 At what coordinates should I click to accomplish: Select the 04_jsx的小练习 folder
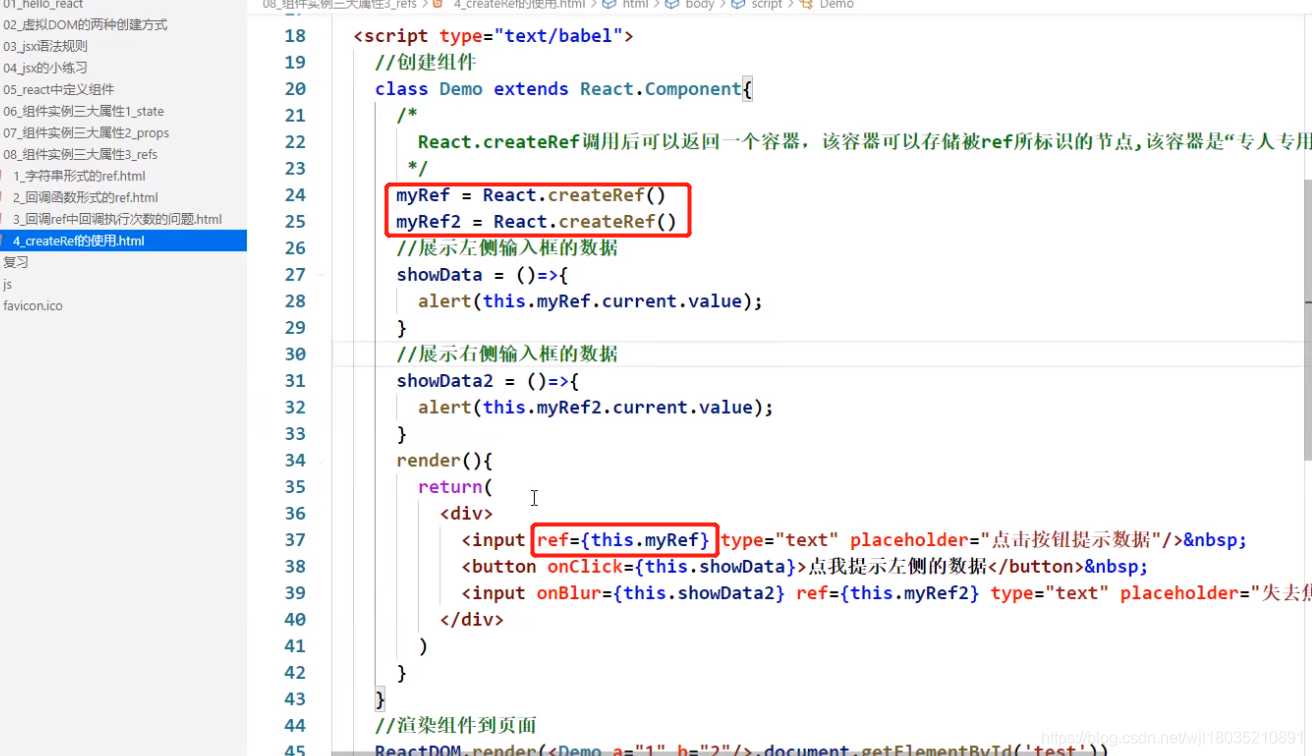[x=45, y=68]
